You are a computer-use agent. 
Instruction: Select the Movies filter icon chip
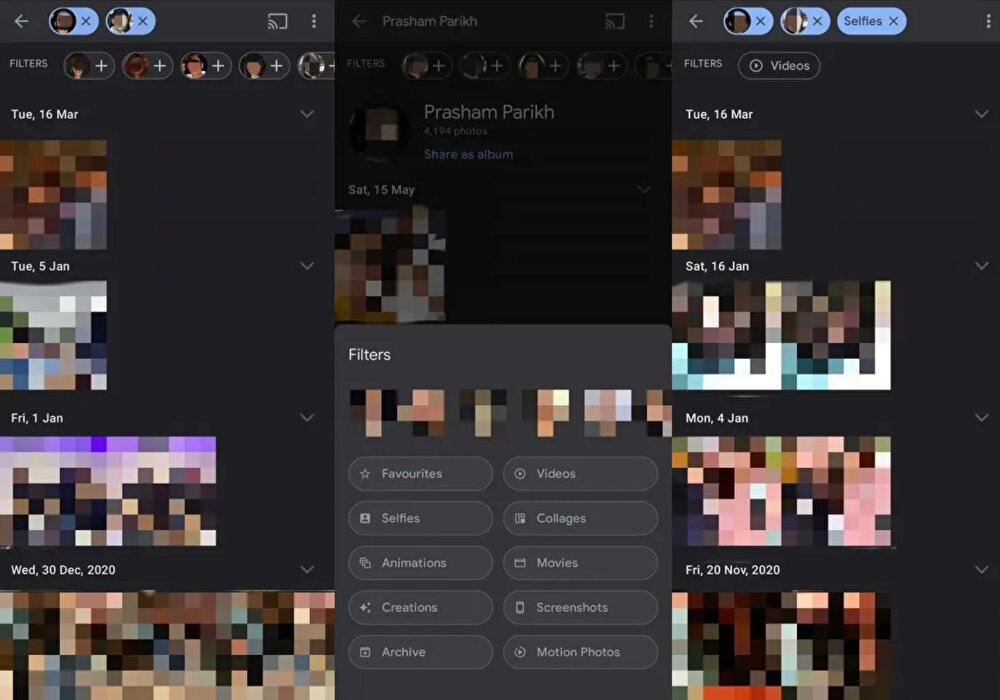[580, 563]
